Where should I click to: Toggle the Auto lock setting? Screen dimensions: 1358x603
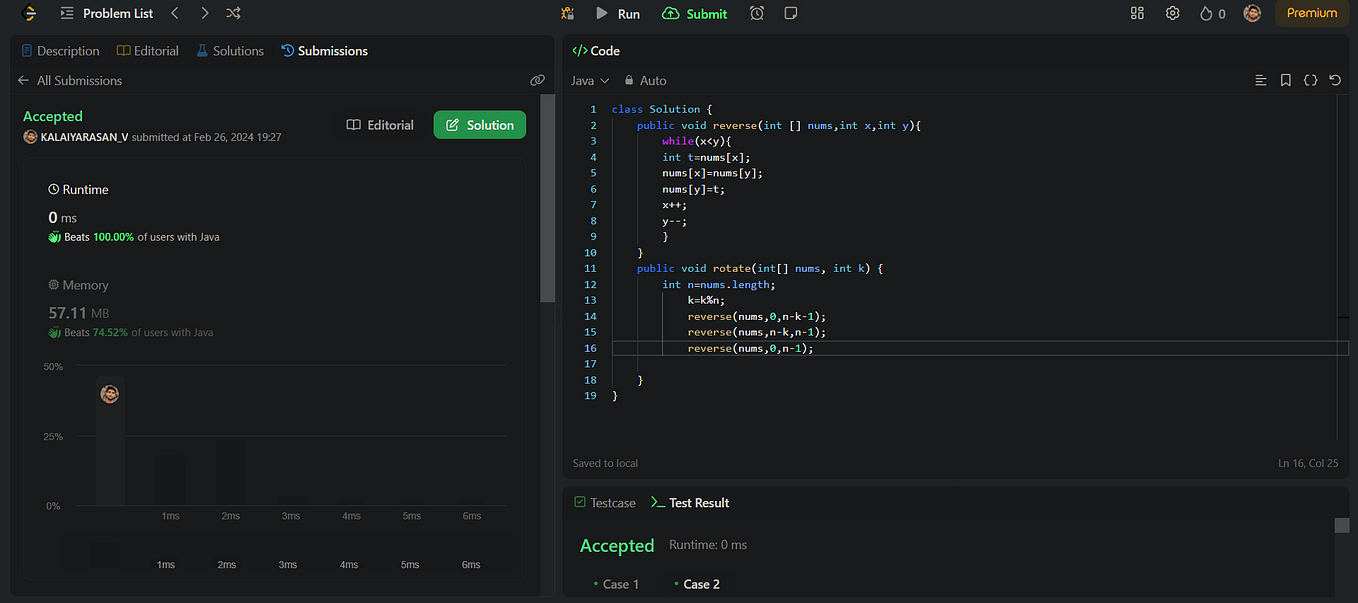pyautogui.click(x=645, y=80)
